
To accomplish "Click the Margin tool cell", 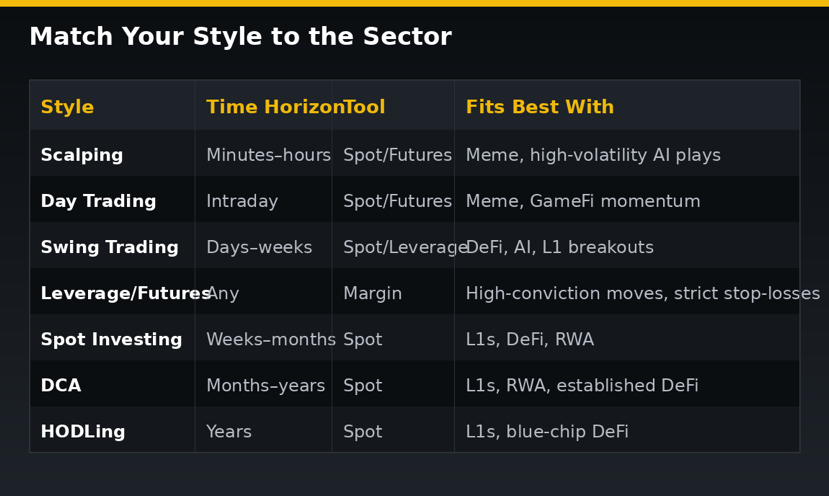I will 393,293.
